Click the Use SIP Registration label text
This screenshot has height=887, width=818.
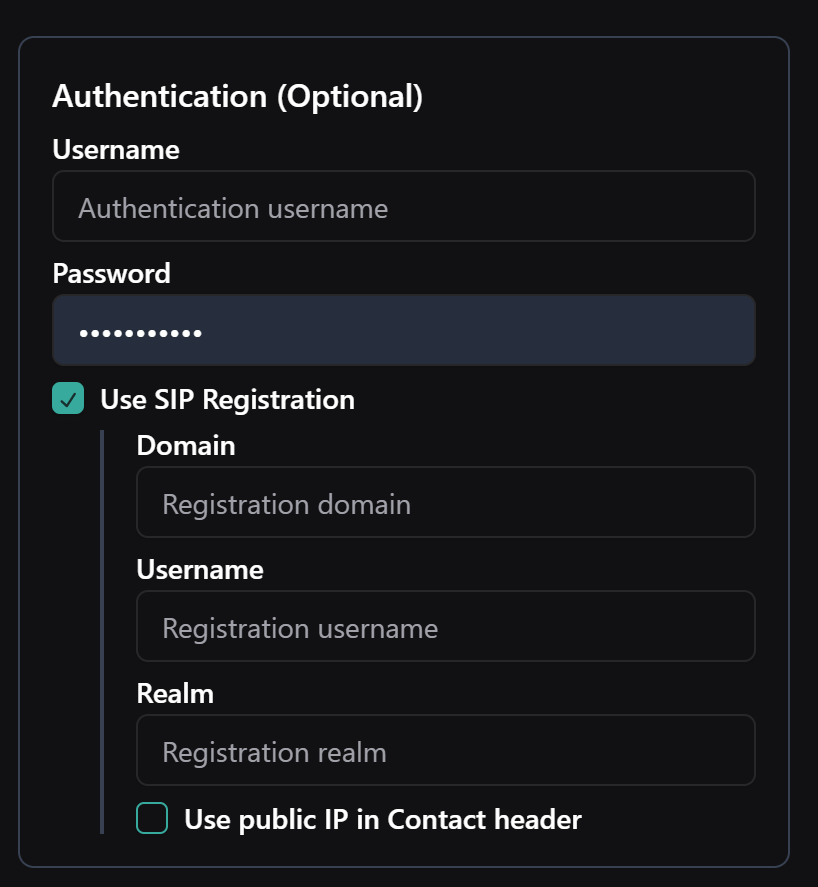coord(227,400)
